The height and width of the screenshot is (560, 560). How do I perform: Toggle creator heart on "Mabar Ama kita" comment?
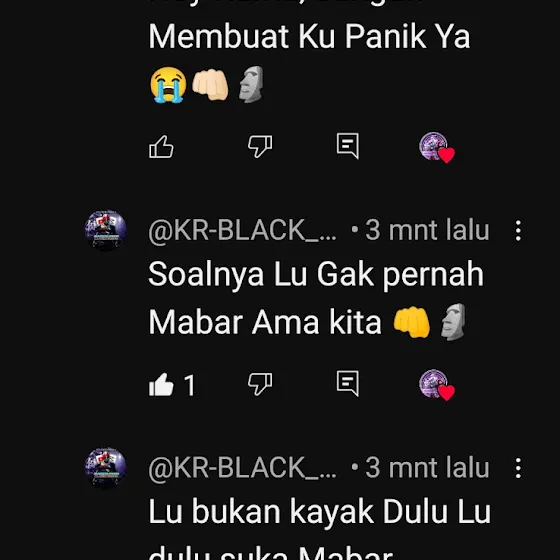(437, 385)
